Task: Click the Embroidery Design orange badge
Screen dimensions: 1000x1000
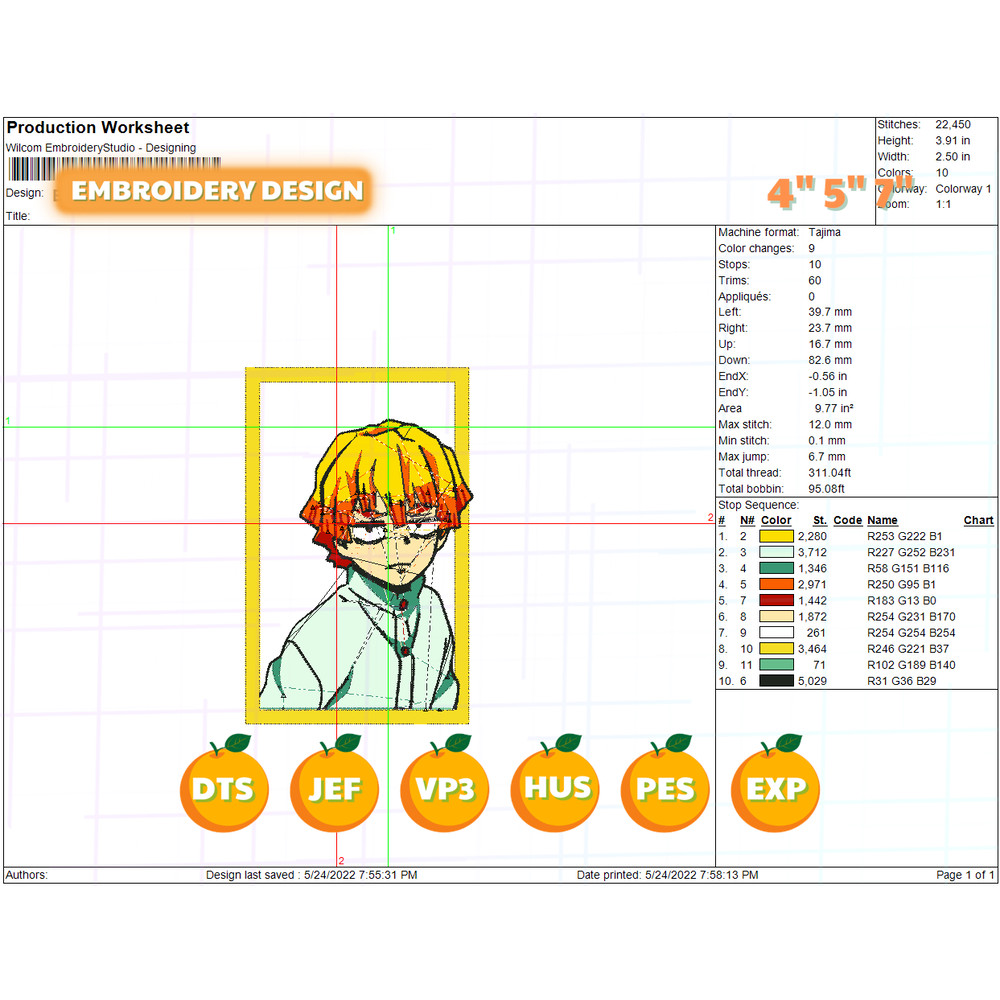Action: pyautogui.click(x=216, y=190)
